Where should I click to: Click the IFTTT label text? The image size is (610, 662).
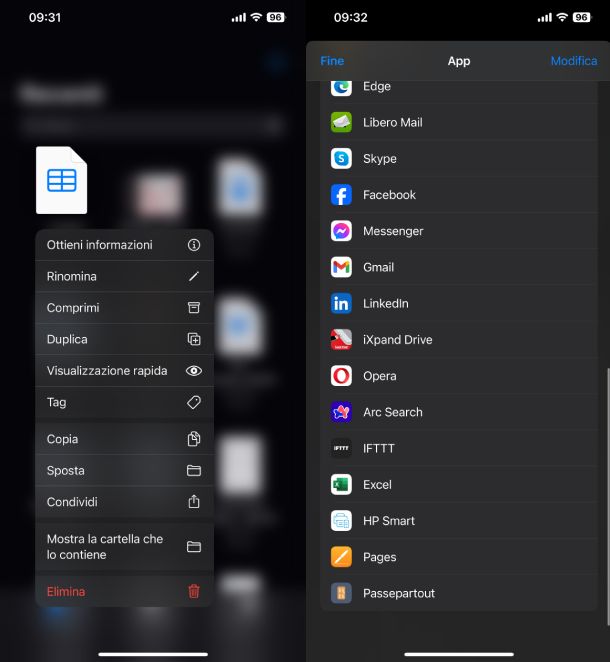[379, 448]
